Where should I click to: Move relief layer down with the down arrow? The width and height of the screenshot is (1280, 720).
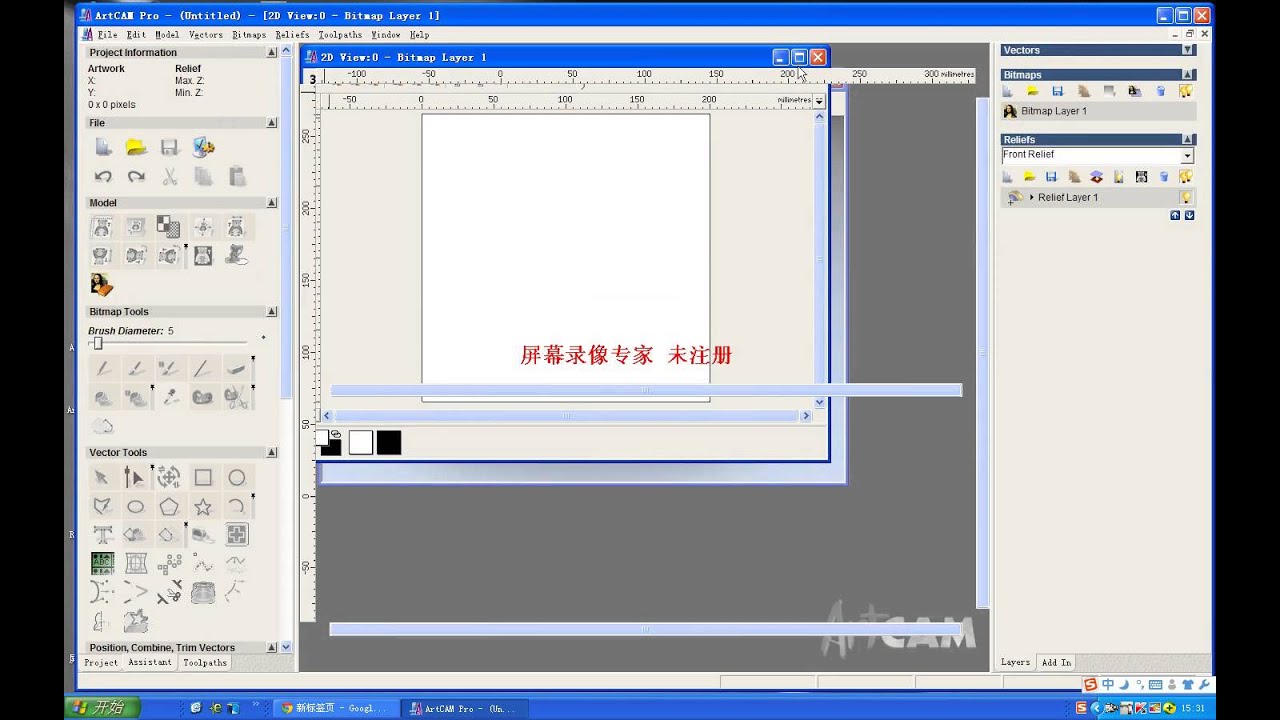[x=1189, y=215]
